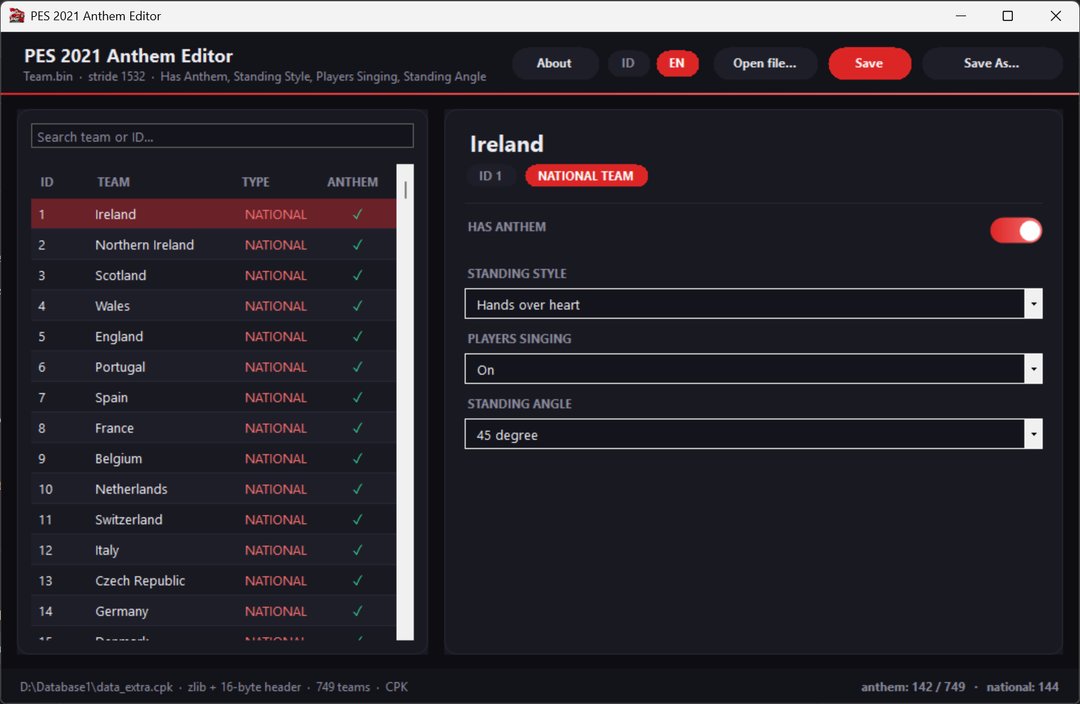
Task: Click the national: 144 status text
Action: [x=1022, y=687]
